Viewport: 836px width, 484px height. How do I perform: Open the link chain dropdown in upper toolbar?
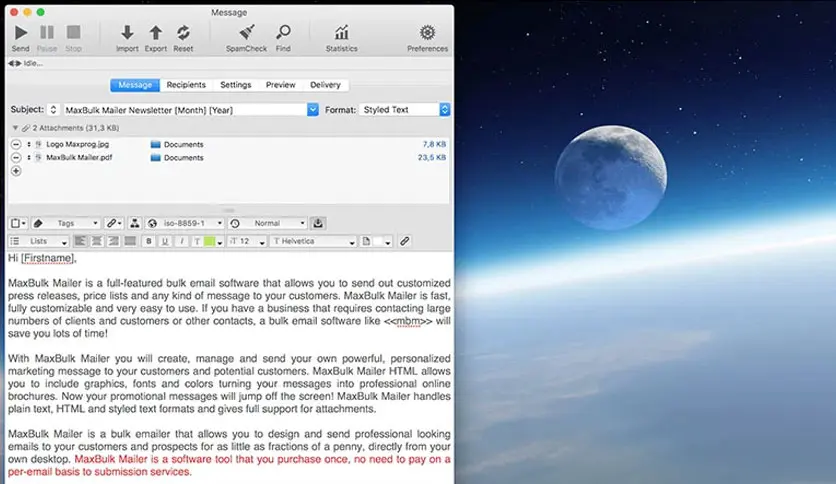(x=114, y=223)
